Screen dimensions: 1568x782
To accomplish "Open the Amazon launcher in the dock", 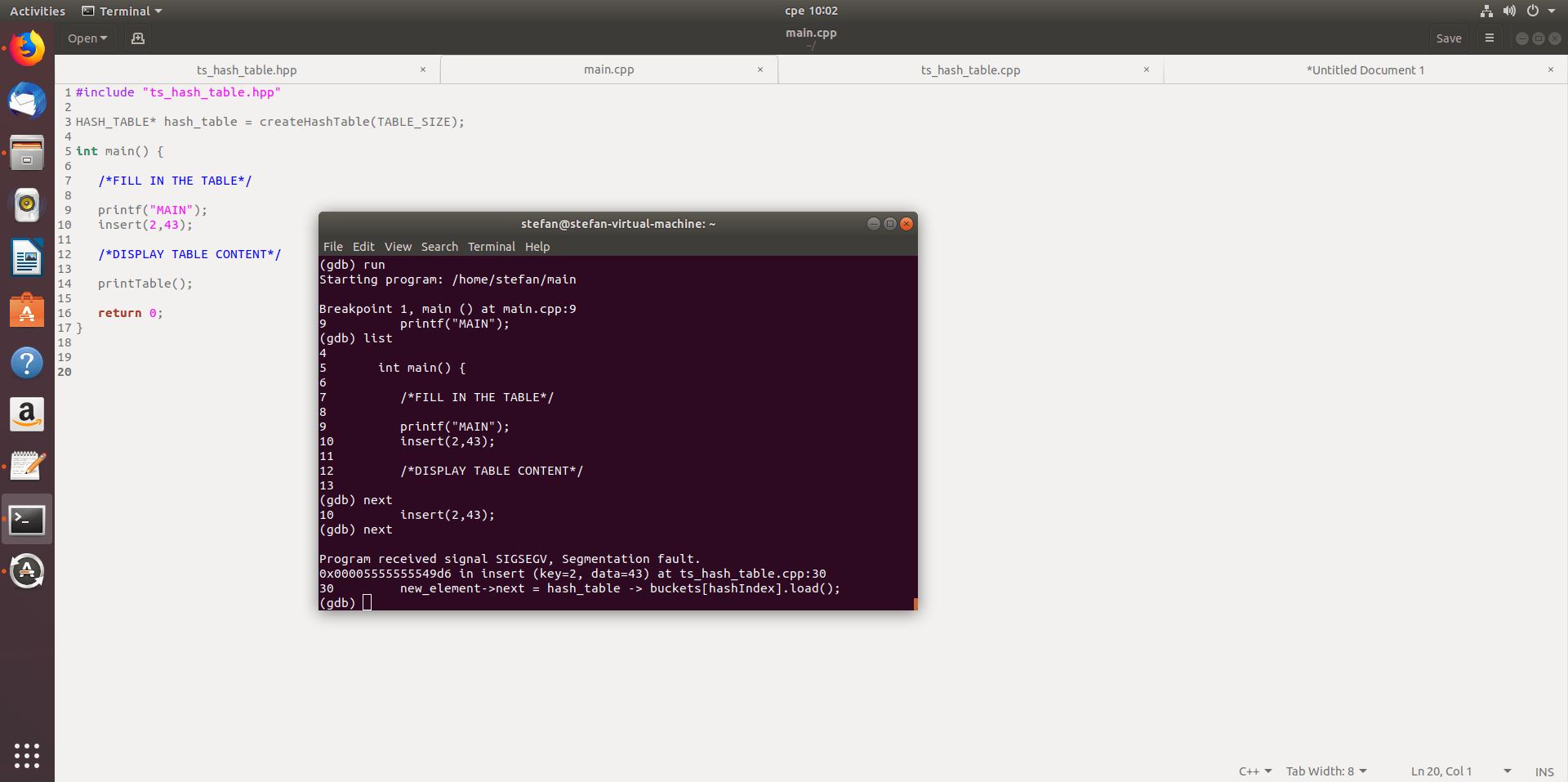I will 27,414.
